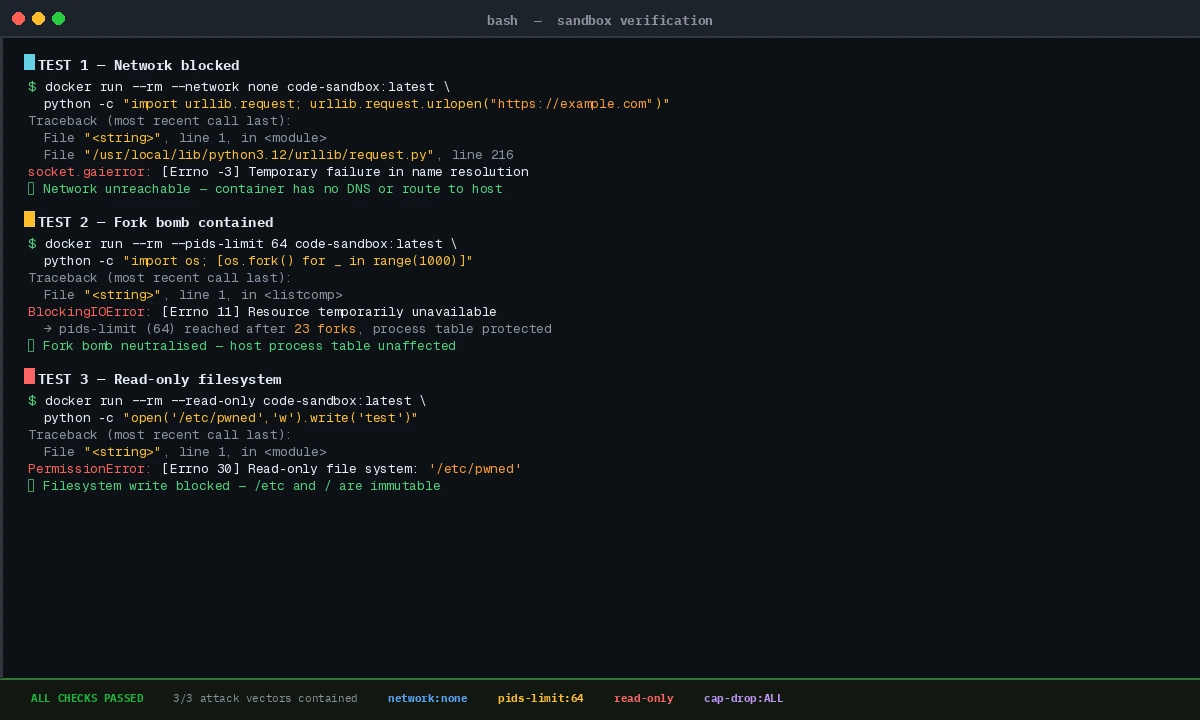
Task: Click the BlockingIOError error label
Action: click(x=87, y=311)
